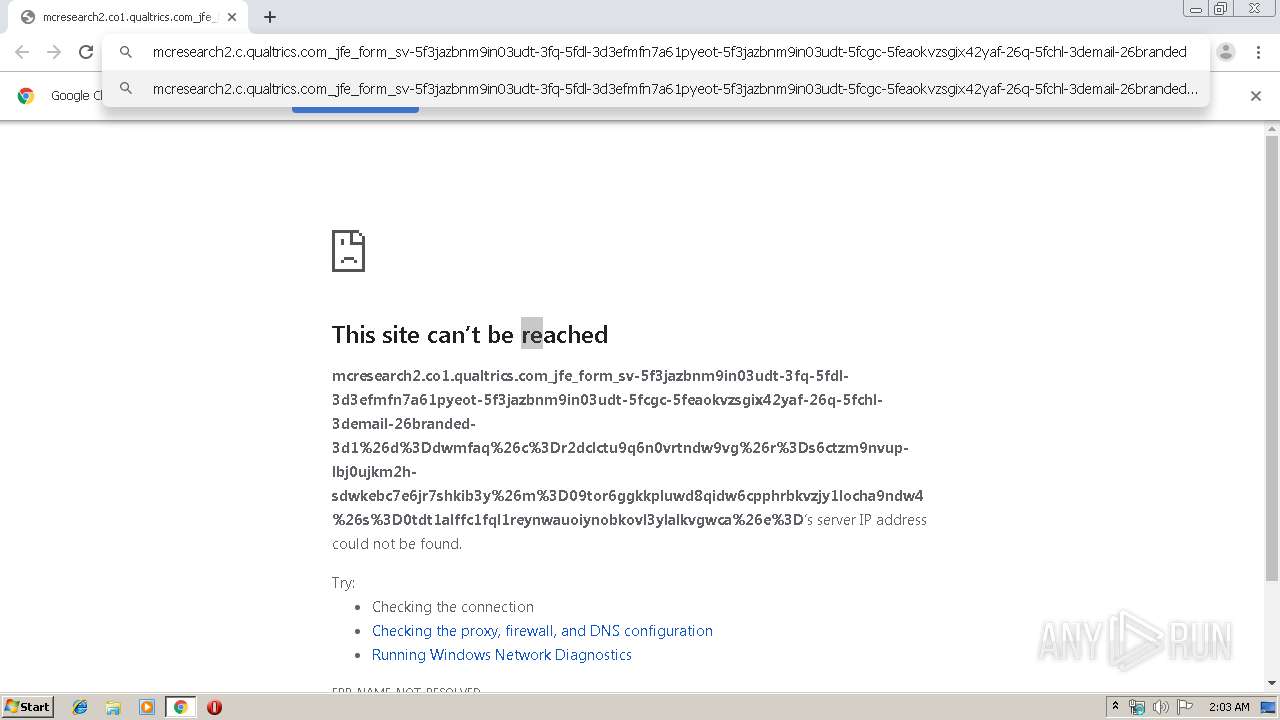Screen dimensions: 1280x720
Task: Open Running Windows Network Diagnostics link
Action: pos(502,655)
